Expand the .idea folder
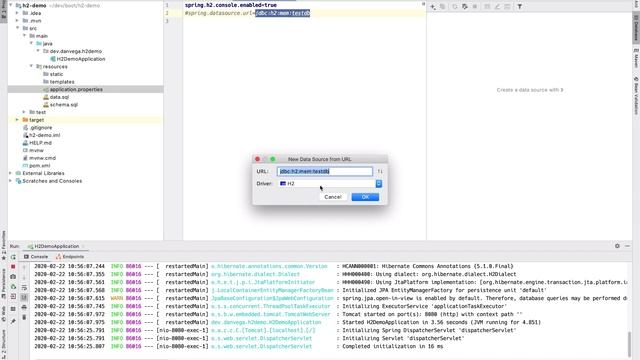 tap(17, 13)
